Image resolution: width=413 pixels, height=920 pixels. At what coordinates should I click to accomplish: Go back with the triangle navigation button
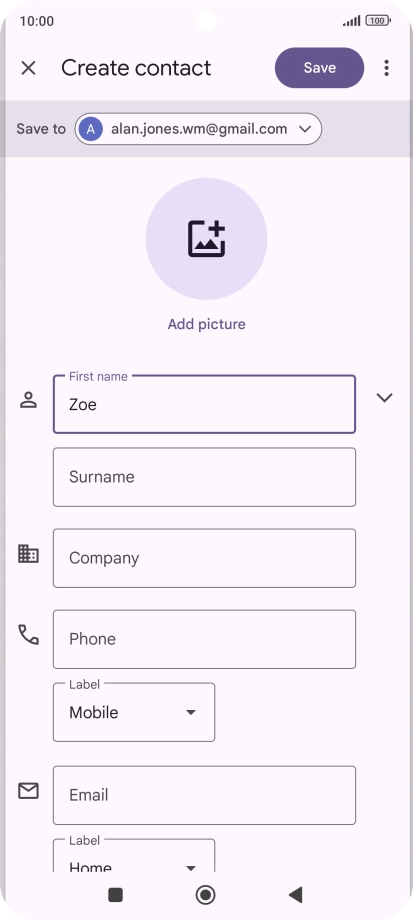pyautogui.click(x=296, y=895)
